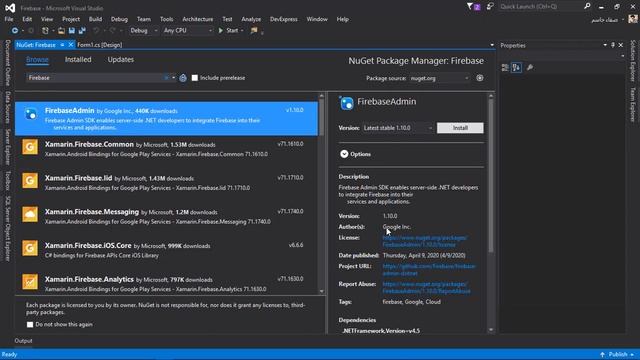Click the FirebaseAdmin package icon in details pane
The width and height of the screenshot is (640, 360).
(x=347, y=103)
